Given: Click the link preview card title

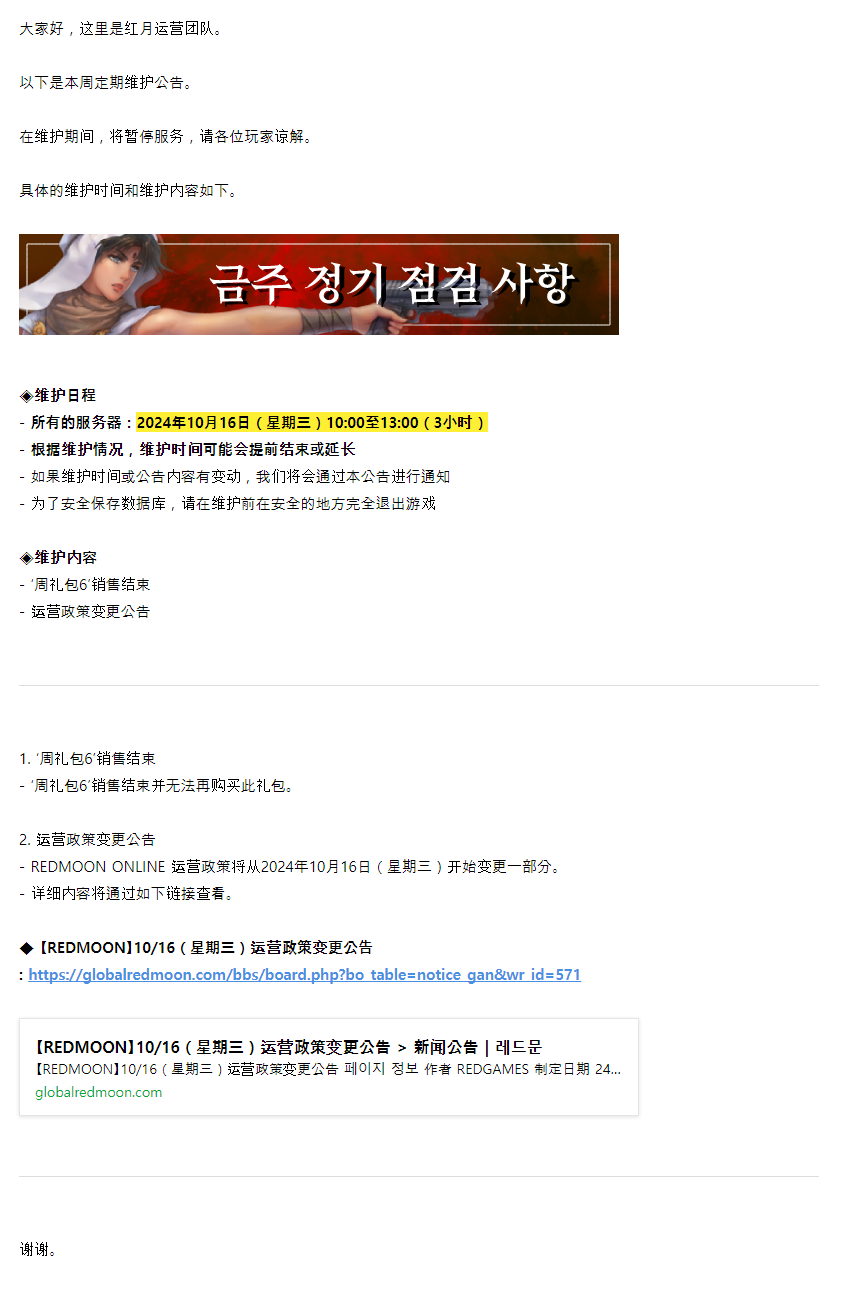Looking at the screenshot, I should 288,1047.
